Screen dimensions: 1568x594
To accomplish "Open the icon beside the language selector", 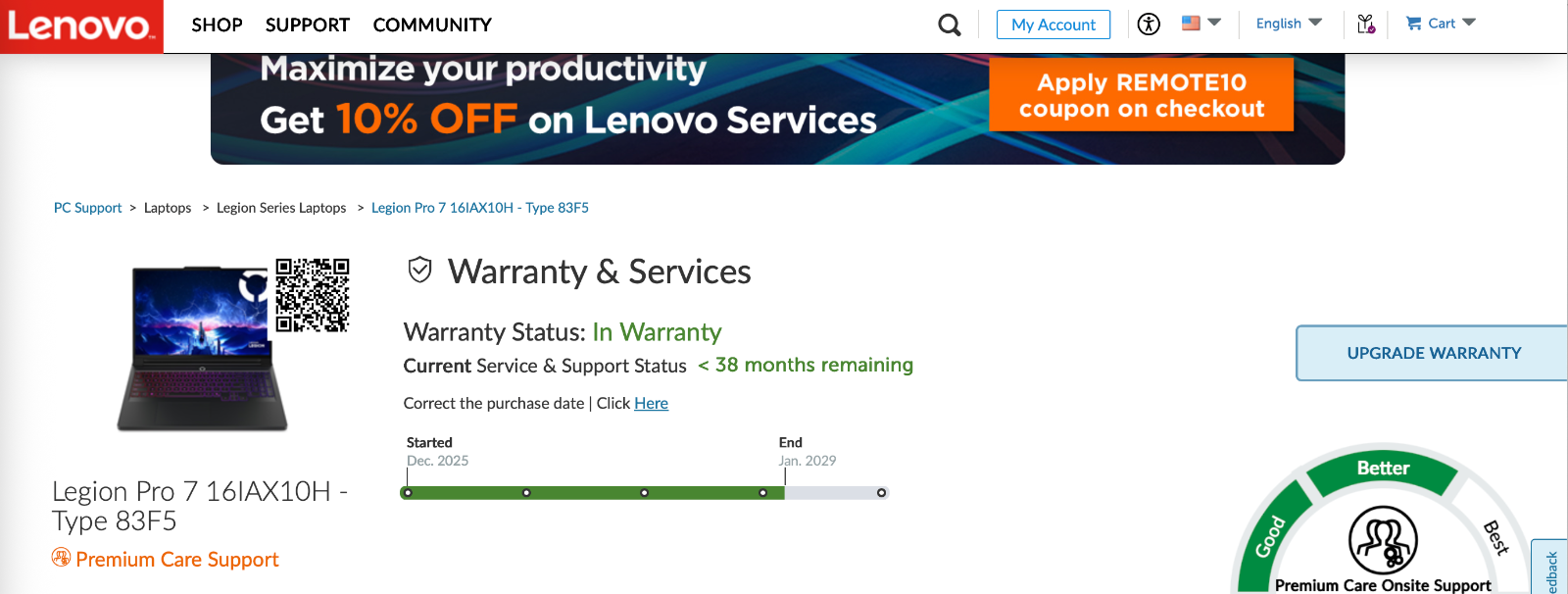I will pos(1366,24).
